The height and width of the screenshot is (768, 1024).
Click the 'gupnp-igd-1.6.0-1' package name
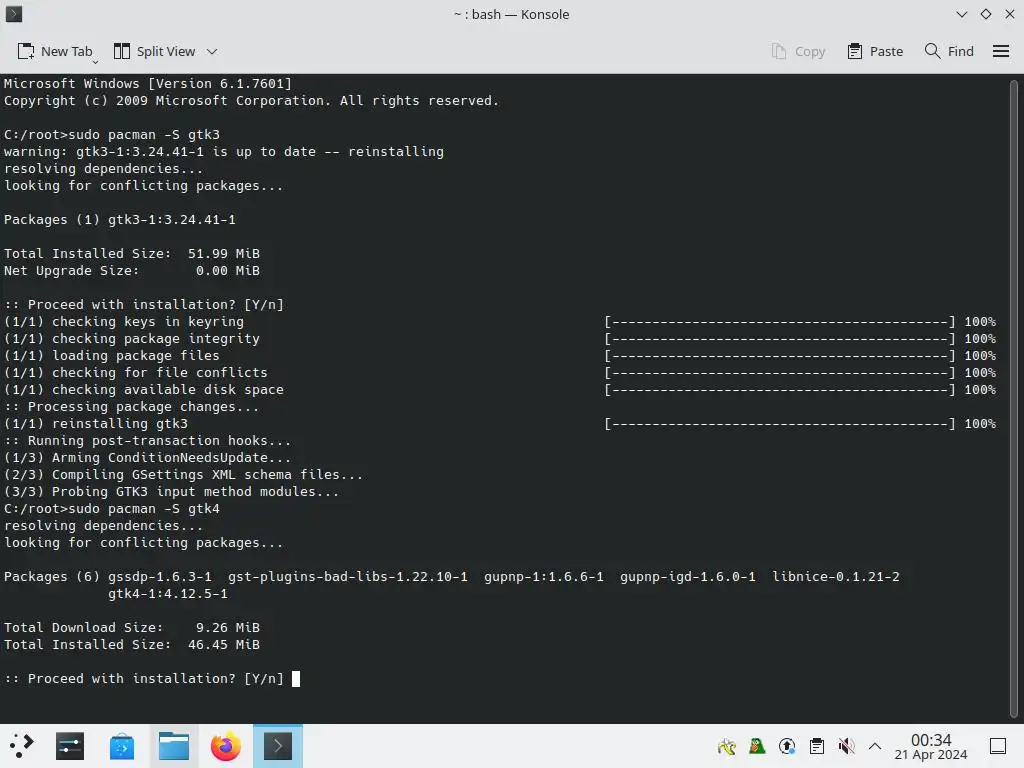click(x=688, y=577)
